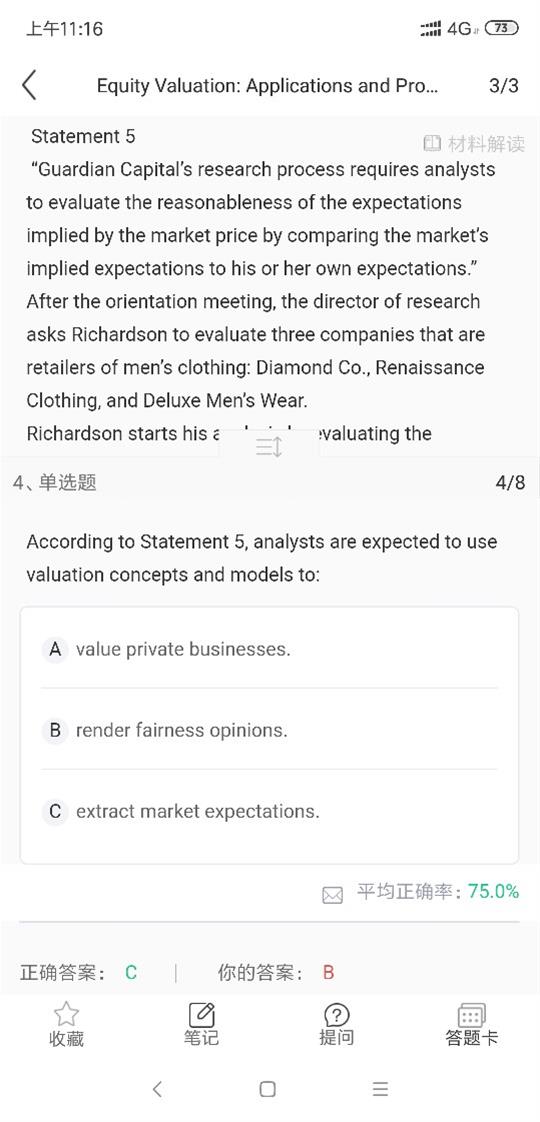Ask a question via 提问 icon

click(x=336, y=1024)
